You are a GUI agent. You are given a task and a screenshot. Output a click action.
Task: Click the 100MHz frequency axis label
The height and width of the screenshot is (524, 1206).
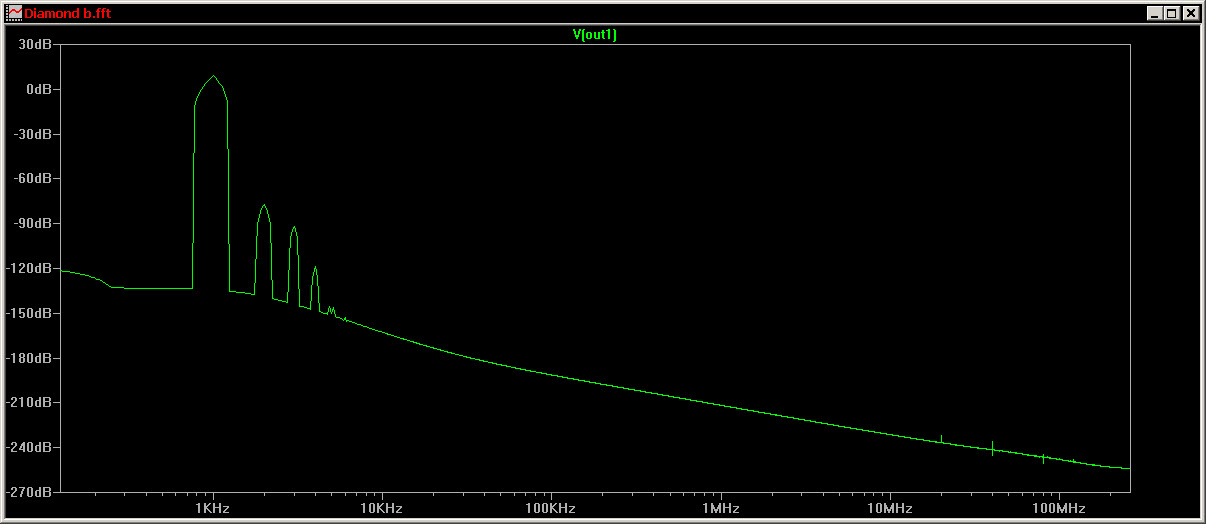tap(1058, 509)
